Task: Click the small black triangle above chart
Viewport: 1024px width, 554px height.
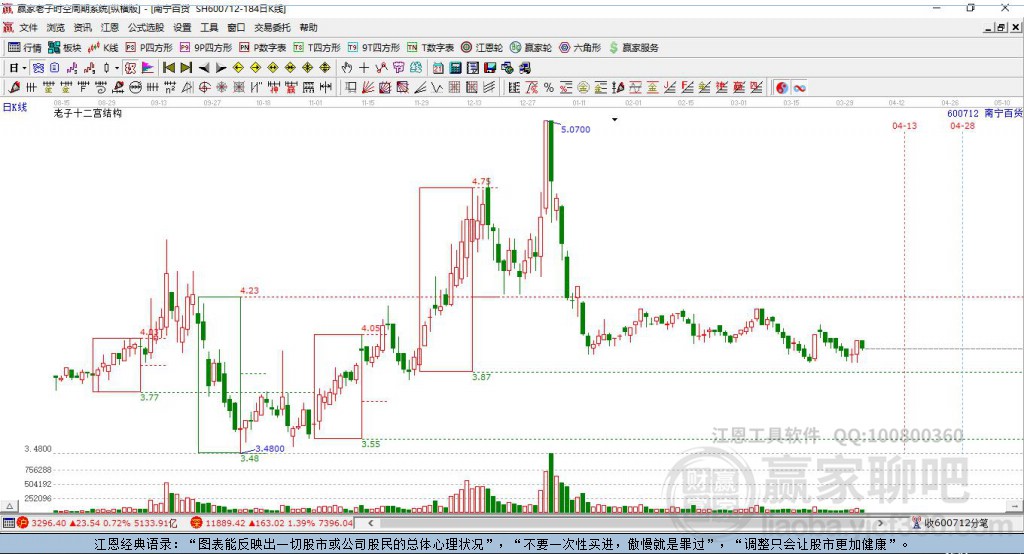Action: (615, 120)
